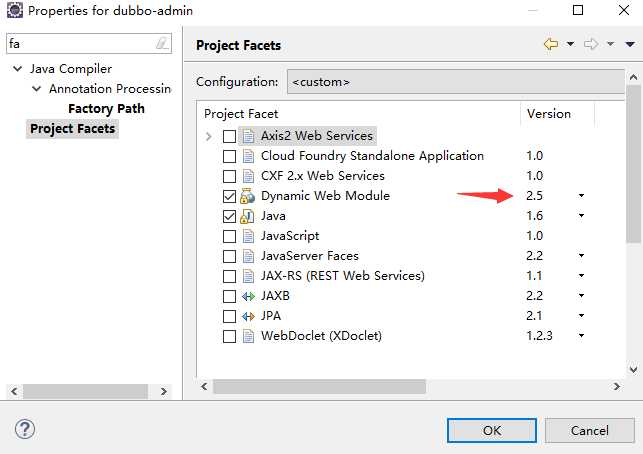643x454 pixels.
Task: Open the Configuration combo box
Action: click(456, 82)
